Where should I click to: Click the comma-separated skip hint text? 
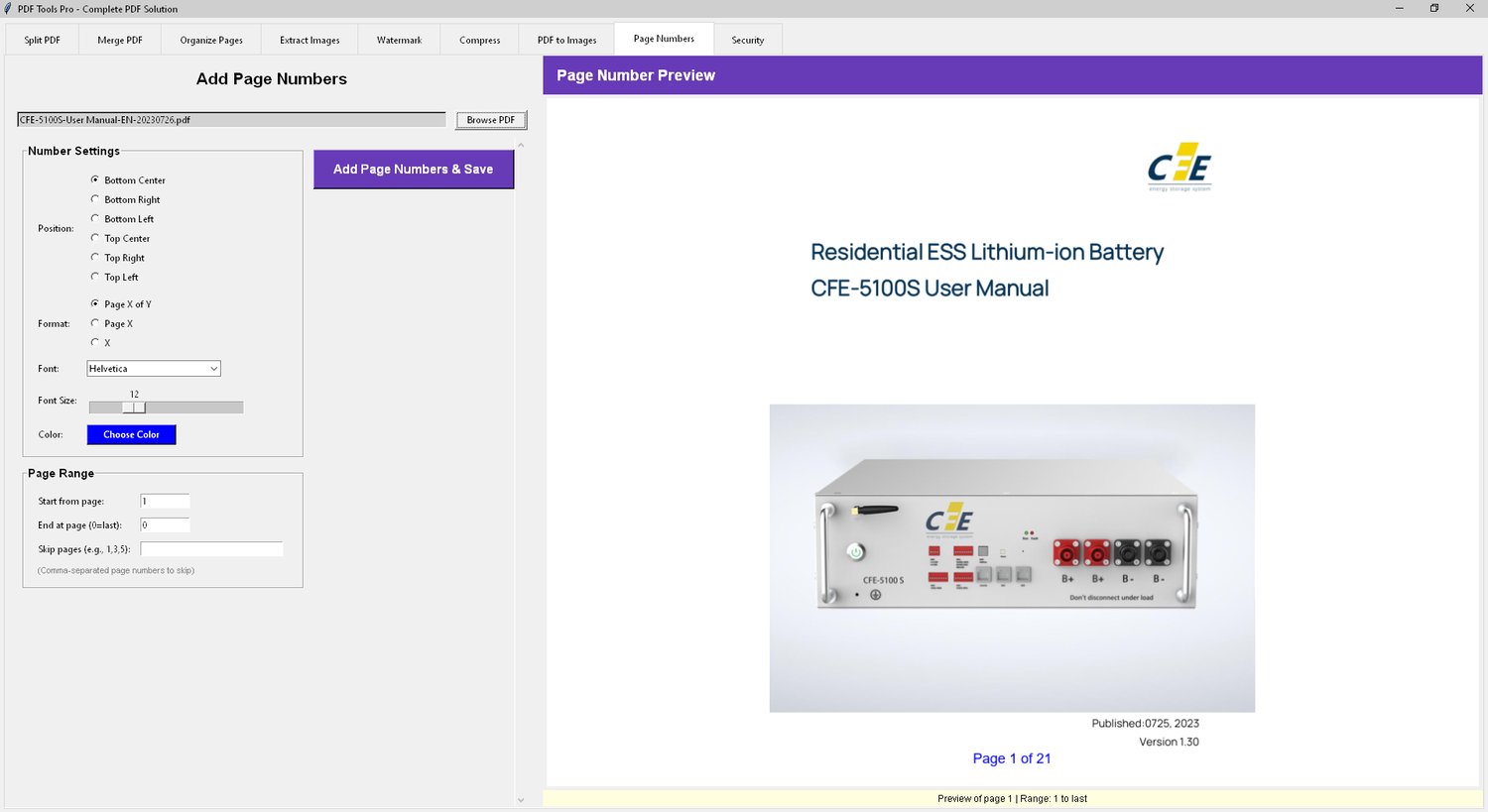116,570
